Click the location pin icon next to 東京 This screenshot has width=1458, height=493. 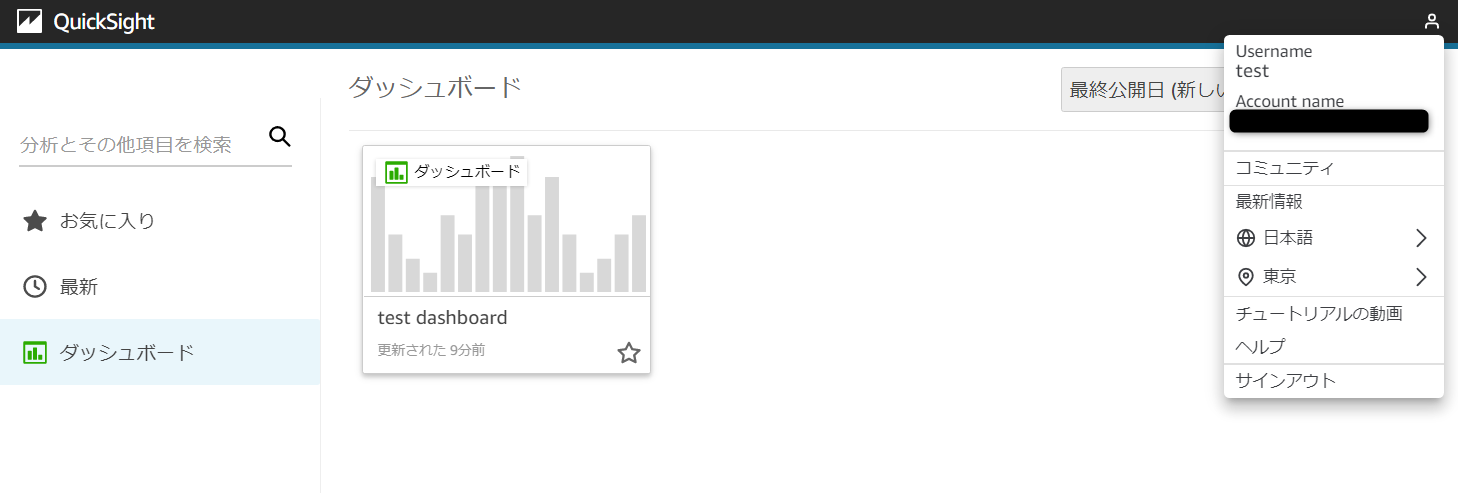coord(1246,277)
